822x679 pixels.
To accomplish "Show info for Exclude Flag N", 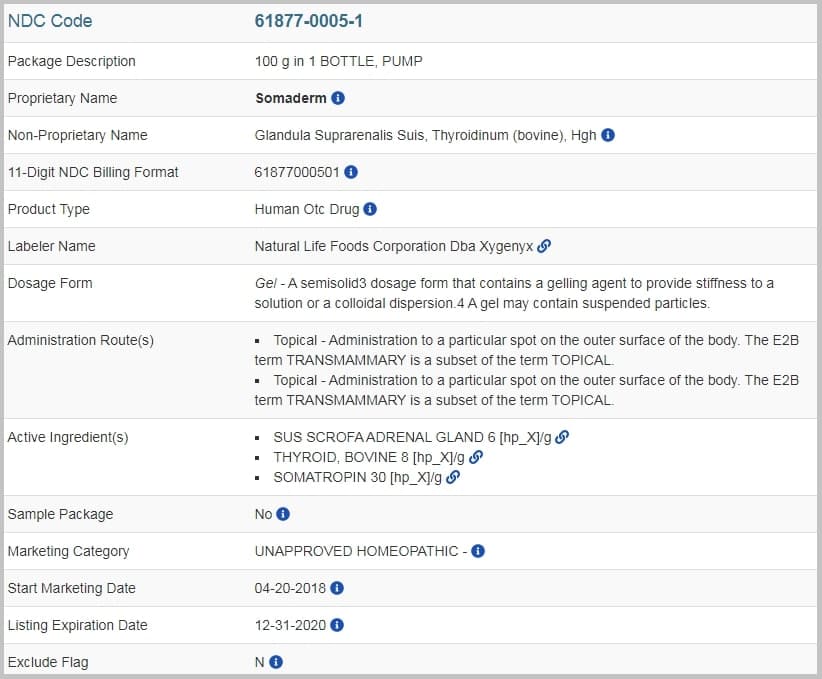I will coord(276,662).
